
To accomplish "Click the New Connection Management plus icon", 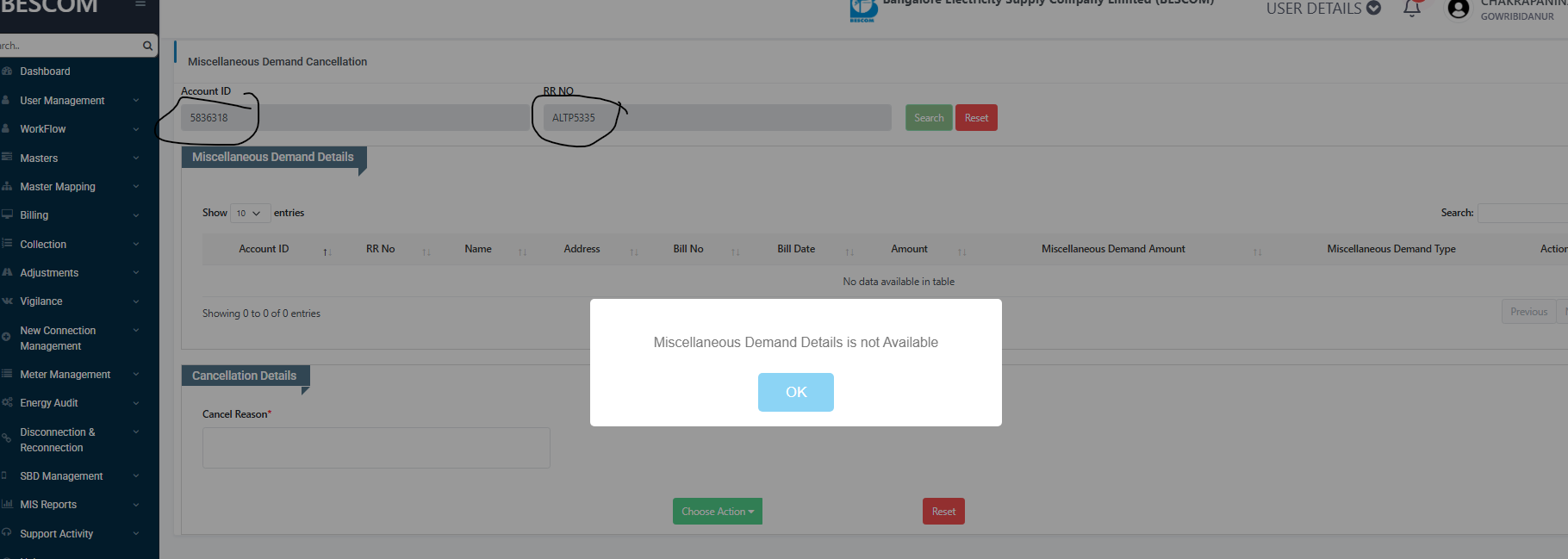I will pyautogui.click(x=6, y=337).
